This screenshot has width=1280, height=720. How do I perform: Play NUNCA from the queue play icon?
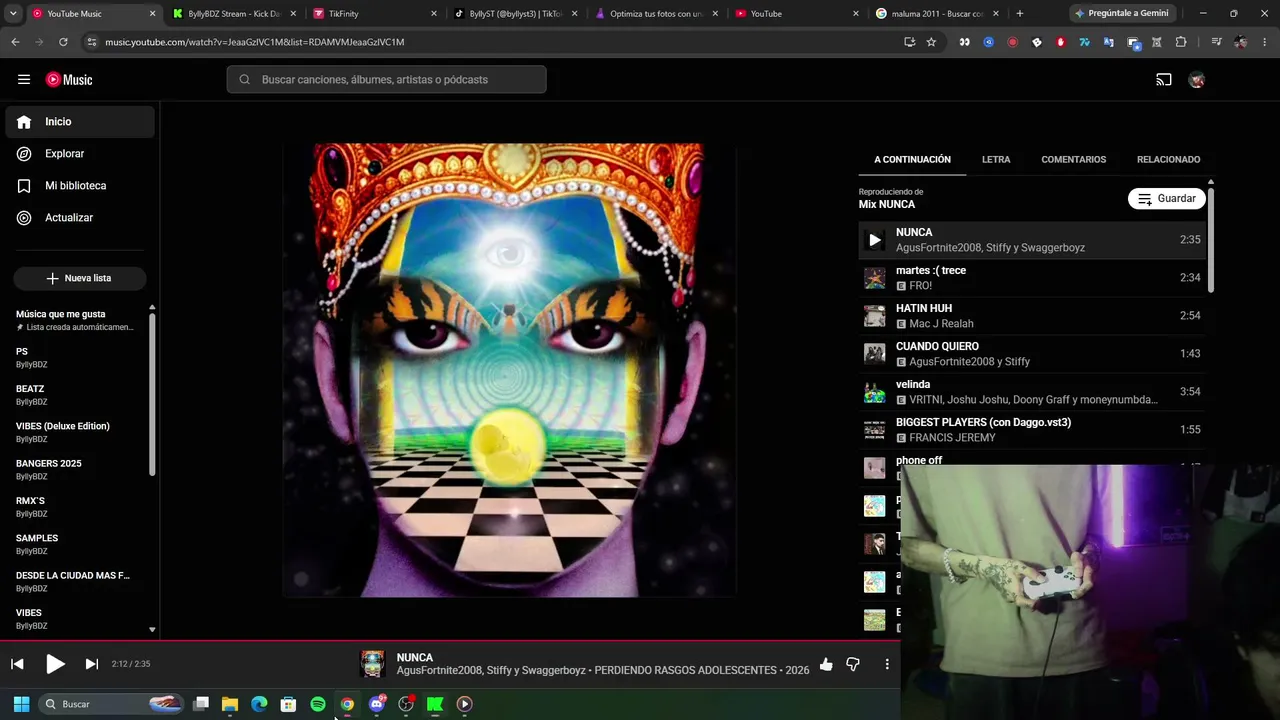coord(875,240)
